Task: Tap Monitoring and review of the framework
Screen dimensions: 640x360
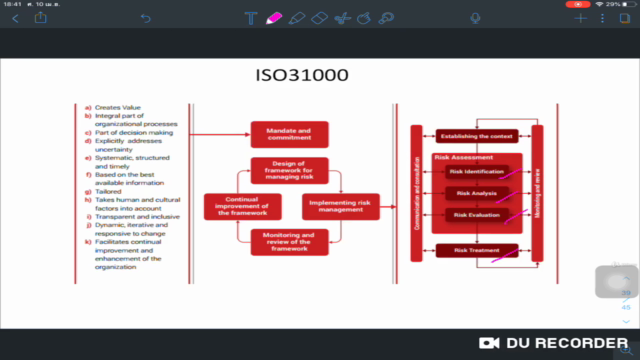Action: tap(289, 242)
